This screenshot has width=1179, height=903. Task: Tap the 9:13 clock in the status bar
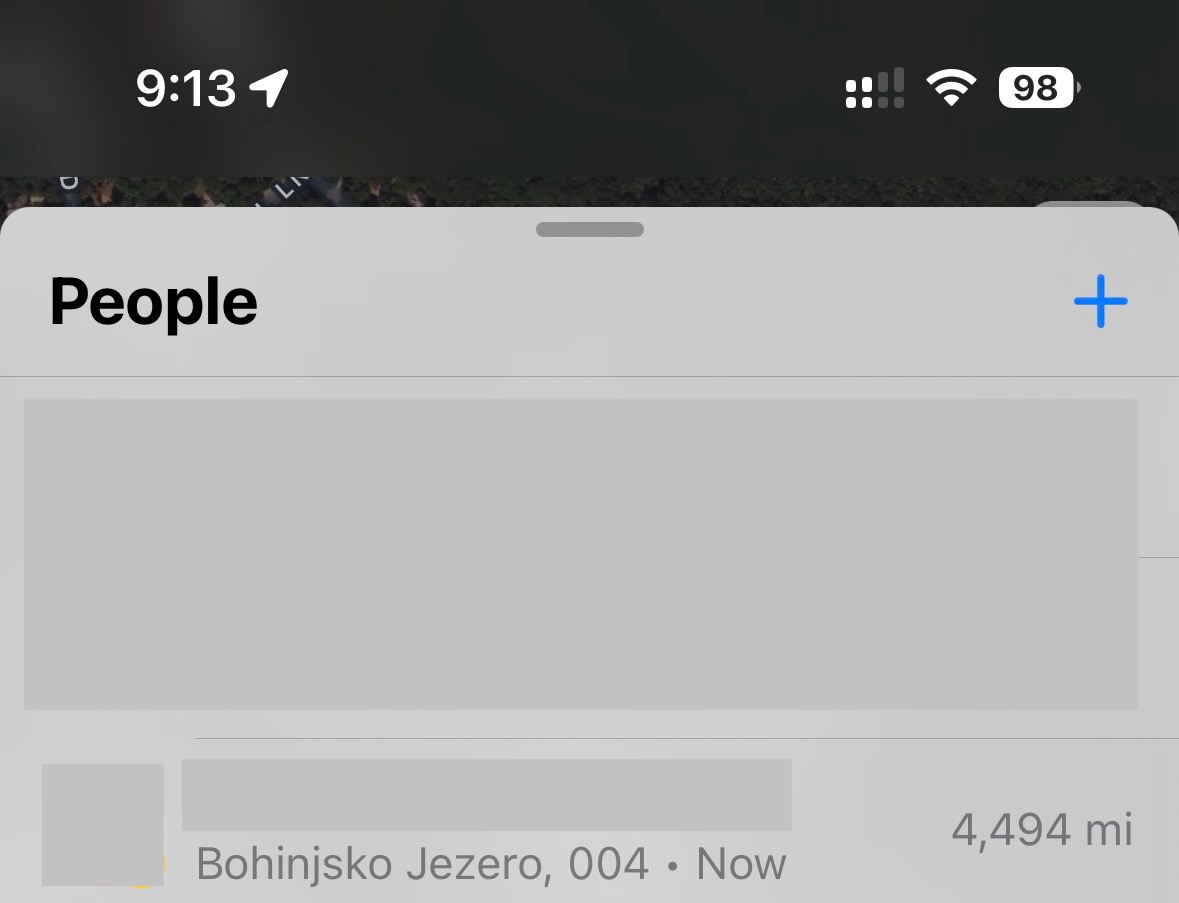[186, 88]
